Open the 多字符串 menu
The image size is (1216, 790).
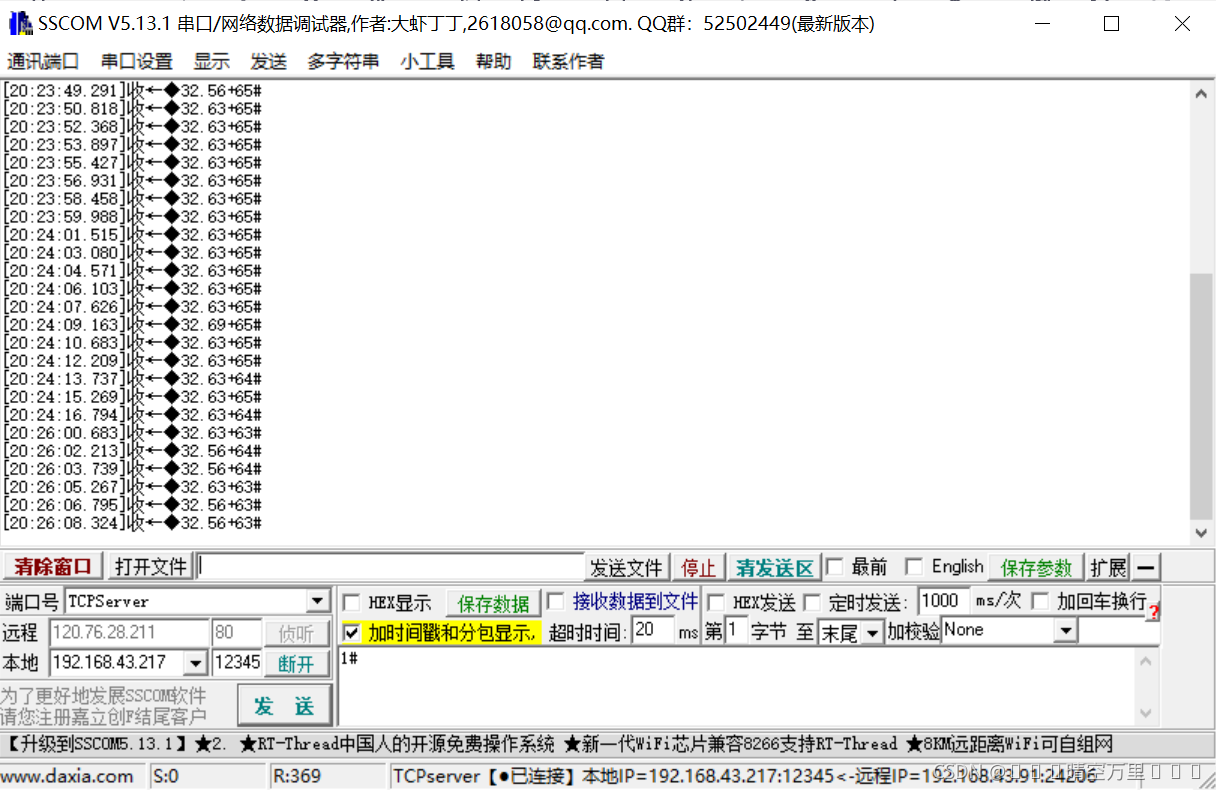tap(343, 61)
